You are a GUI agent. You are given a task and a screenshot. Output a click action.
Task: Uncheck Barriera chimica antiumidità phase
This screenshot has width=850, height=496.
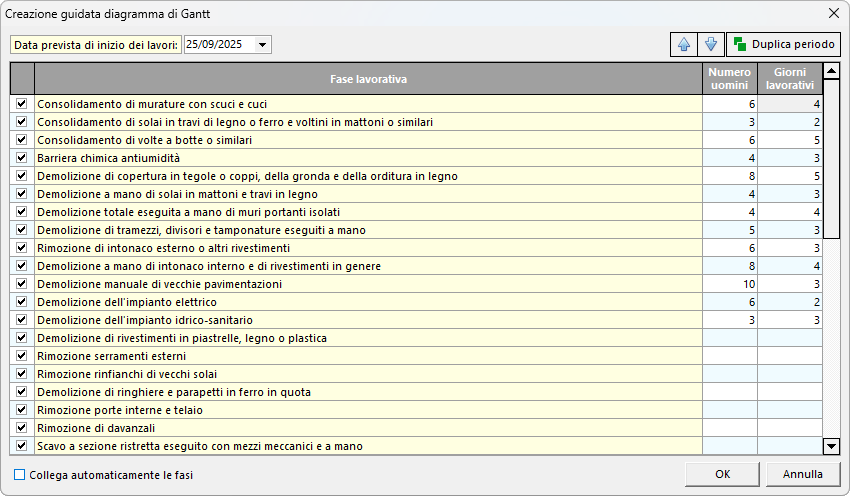tap(22, 158)
